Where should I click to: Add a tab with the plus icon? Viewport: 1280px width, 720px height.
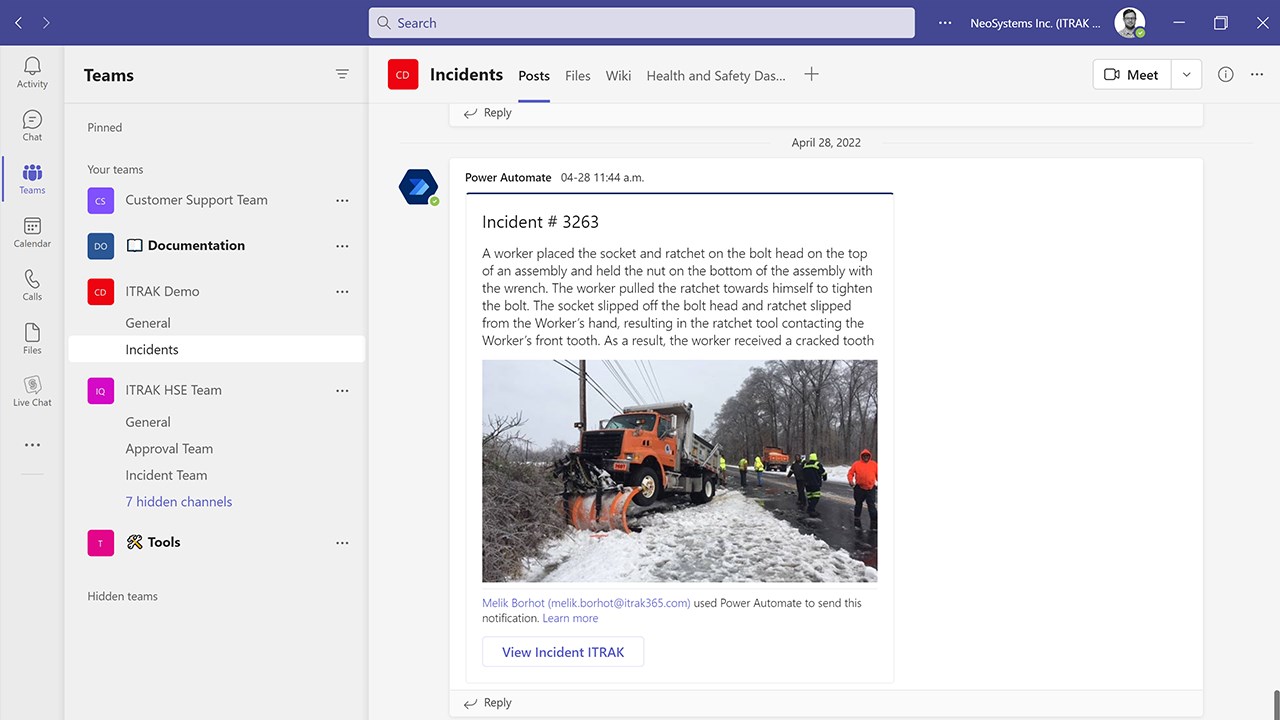(x=811, y=74)
